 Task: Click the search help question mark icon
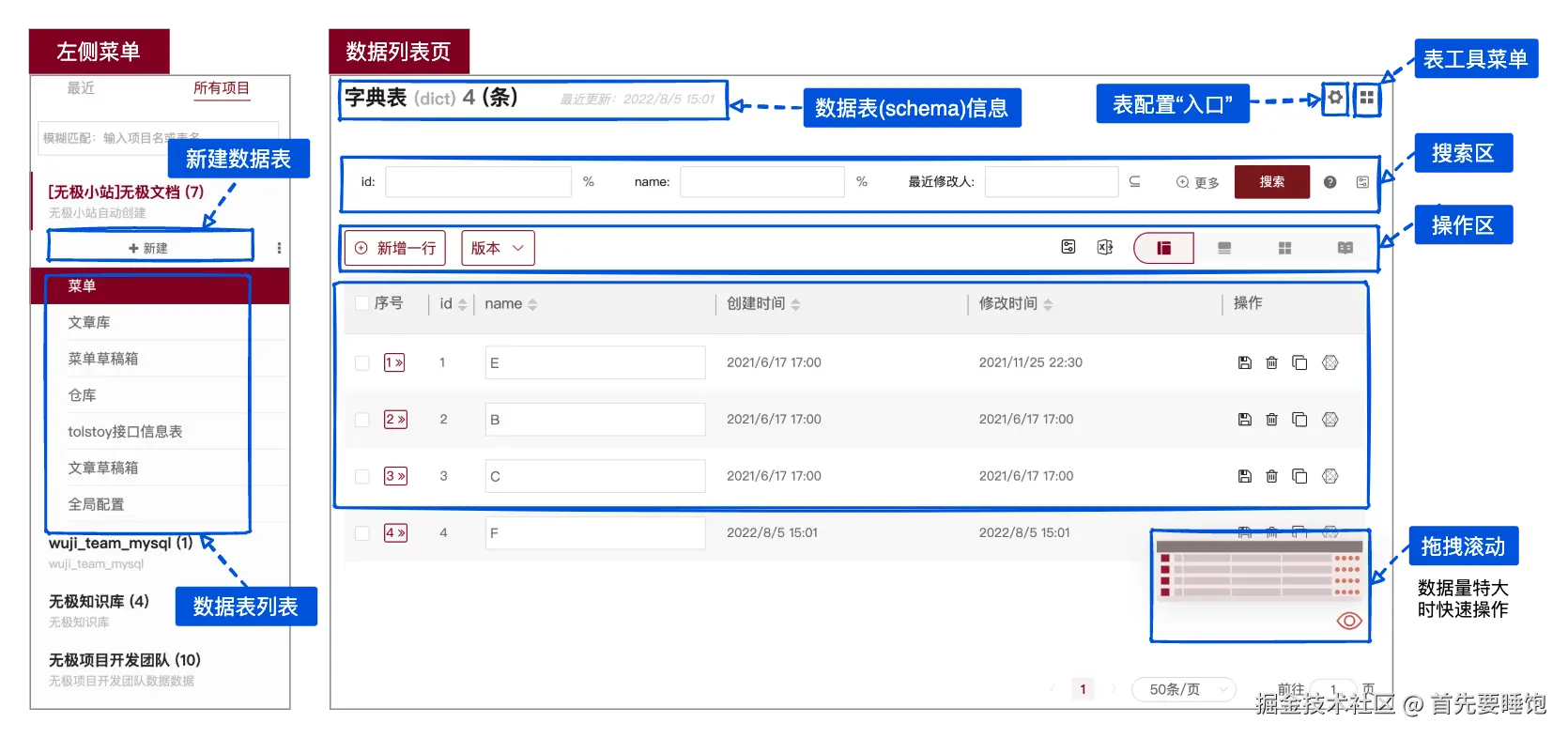(x=1330, y=182)
